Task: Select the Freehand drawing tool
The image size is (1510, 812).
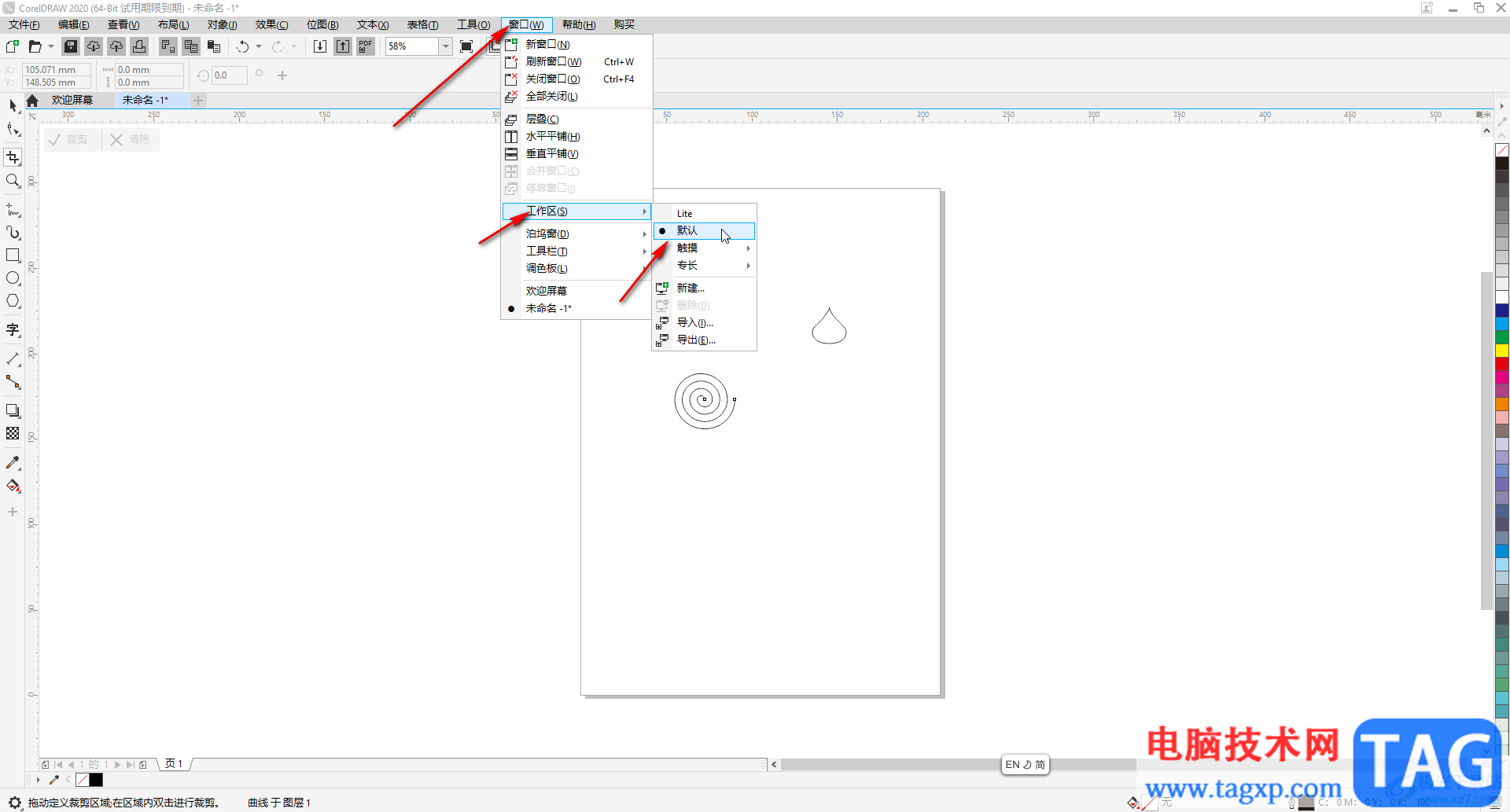Action: pos(13,210)
